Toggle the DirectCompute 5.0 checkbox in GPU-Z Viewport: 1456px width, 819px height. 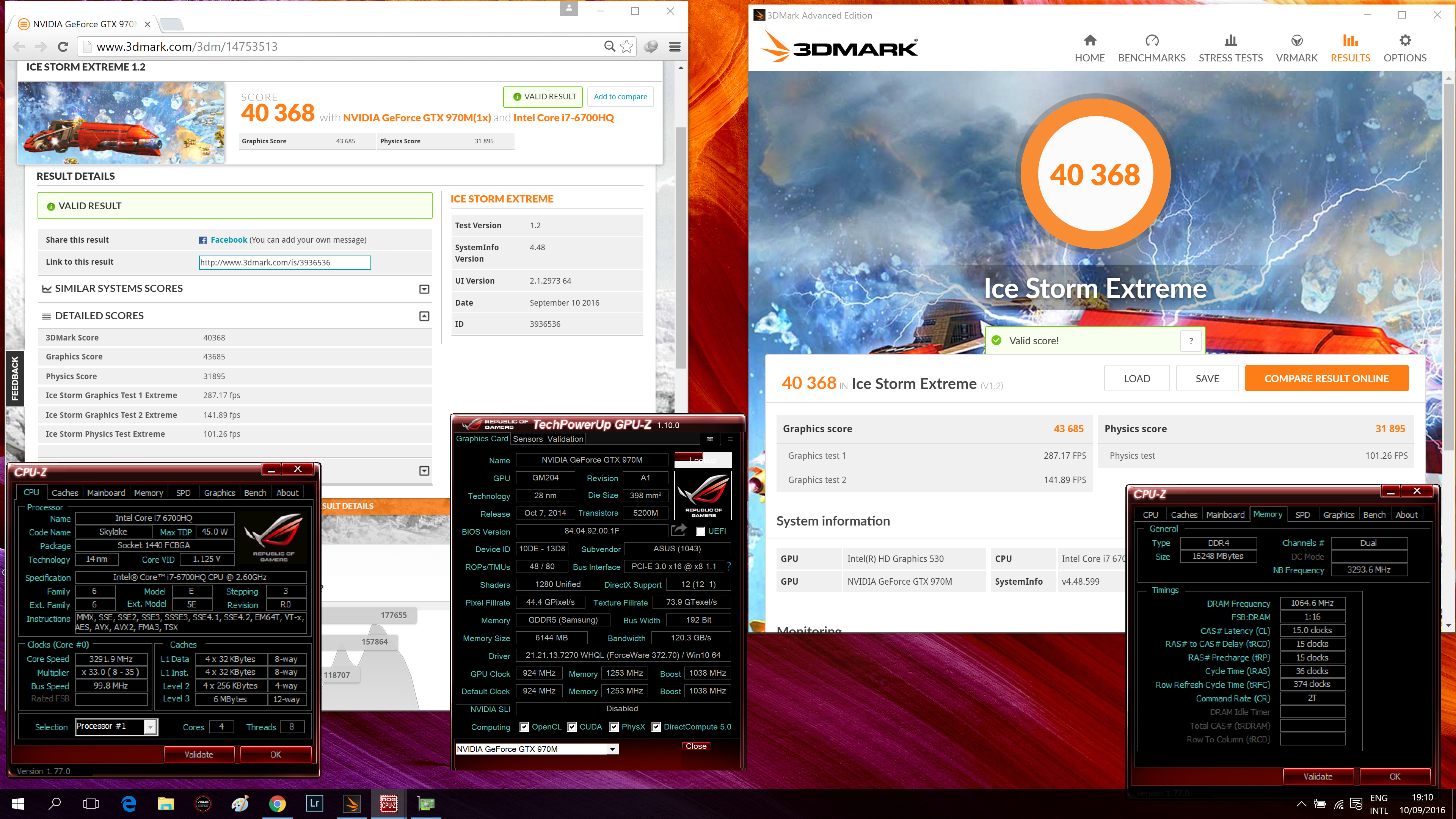click(656, 727)
